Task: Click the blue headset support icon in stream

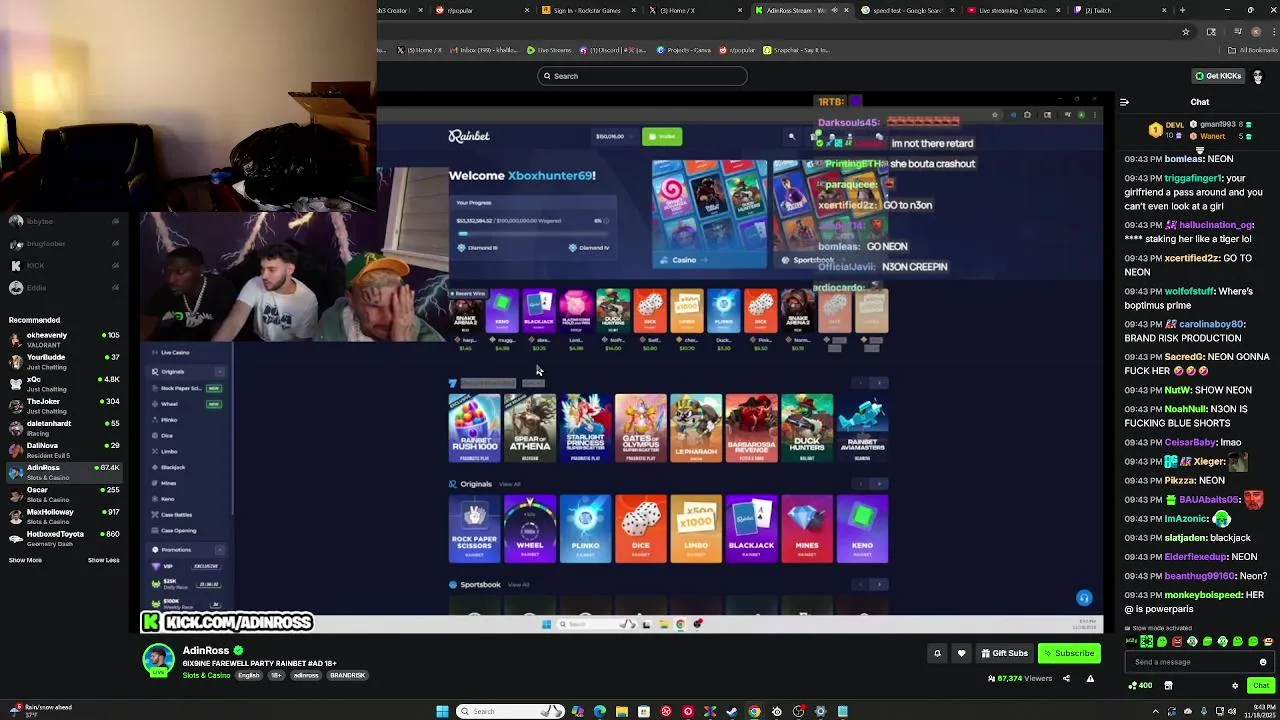Action: pos(1084,598)
